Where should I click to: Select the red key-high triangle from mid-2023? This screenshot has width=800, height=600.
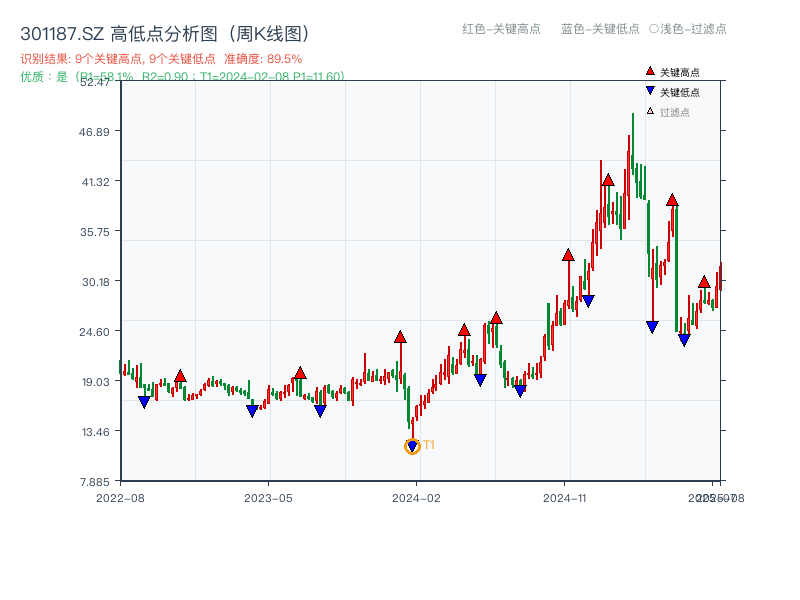coord(301,373)
